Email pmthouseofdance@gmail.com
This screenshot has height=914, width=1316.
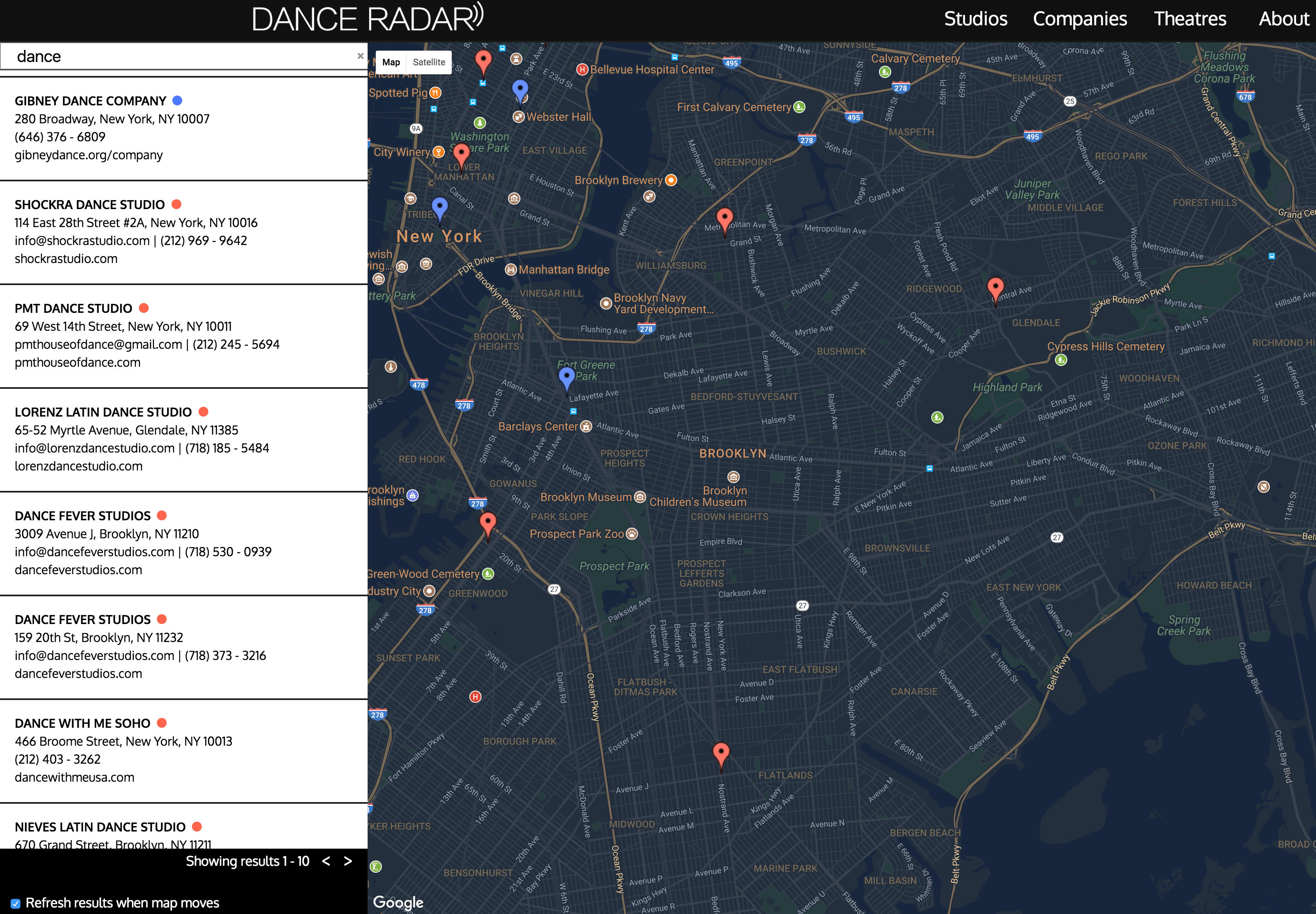point(98,345)
